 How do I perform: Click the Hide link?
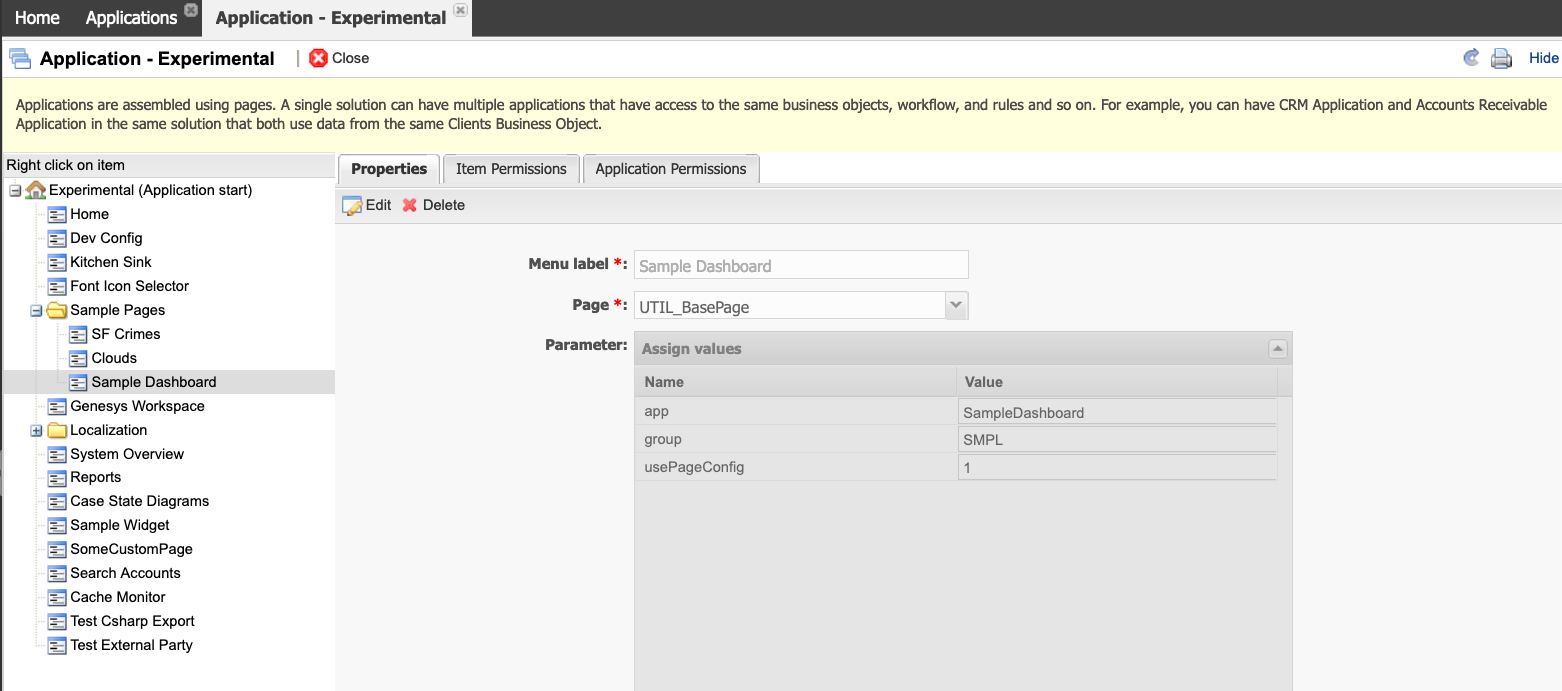pos(1543,58)
